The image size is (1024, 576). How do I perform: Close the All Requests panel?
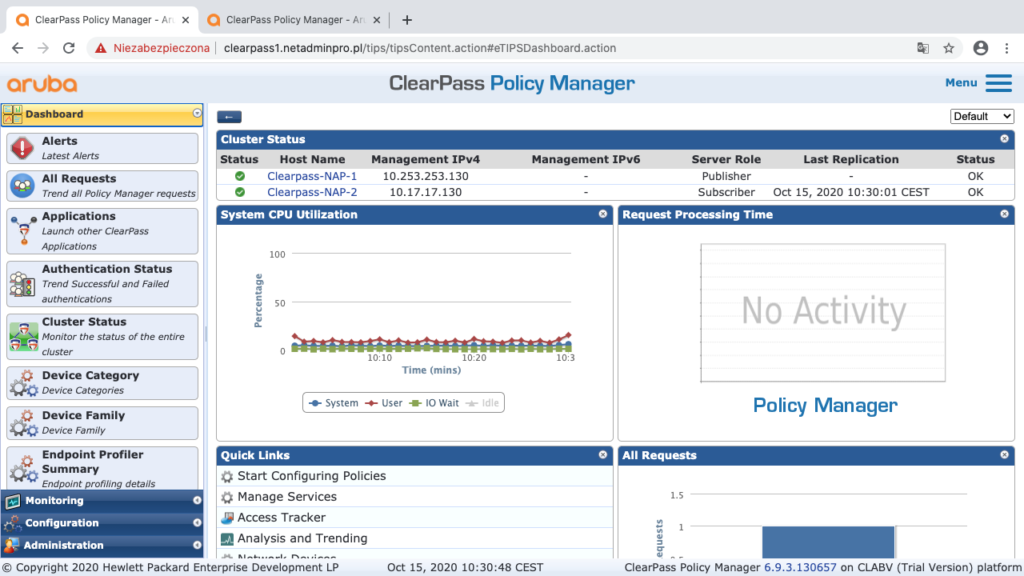[1004, 455]
